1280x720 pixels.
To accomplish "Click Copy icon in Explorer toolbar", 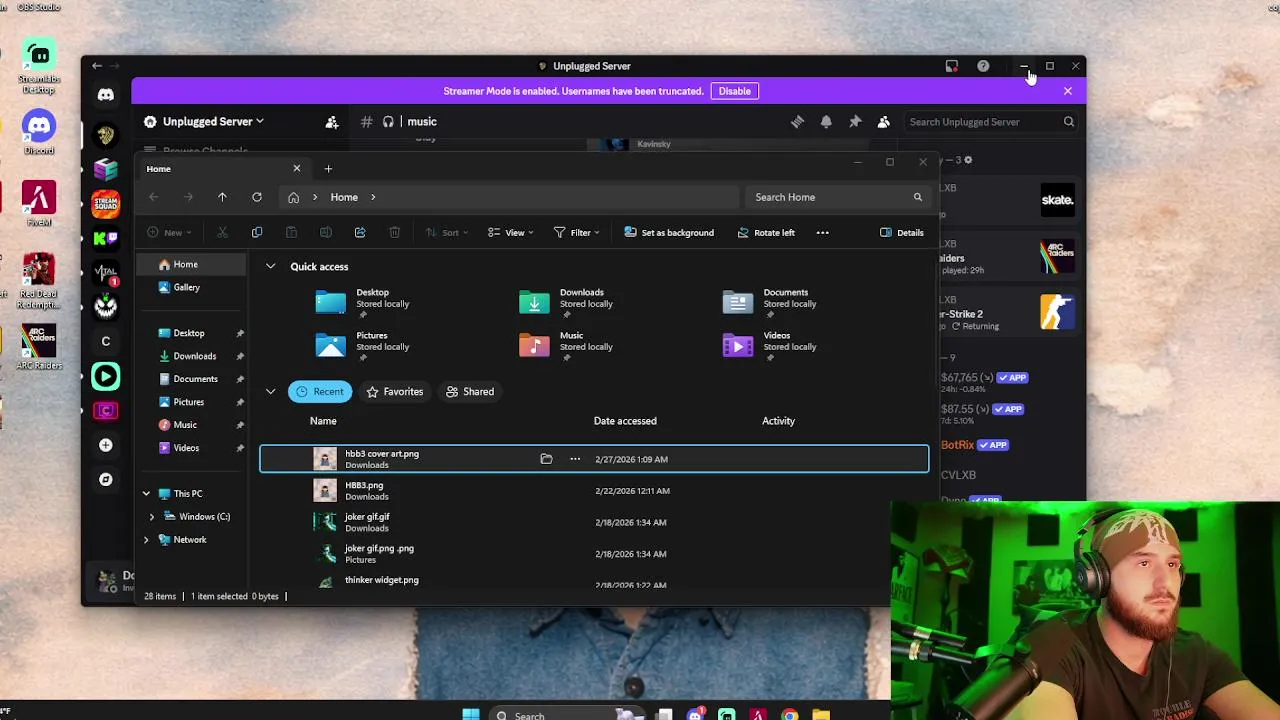I will tap(257, 233).
